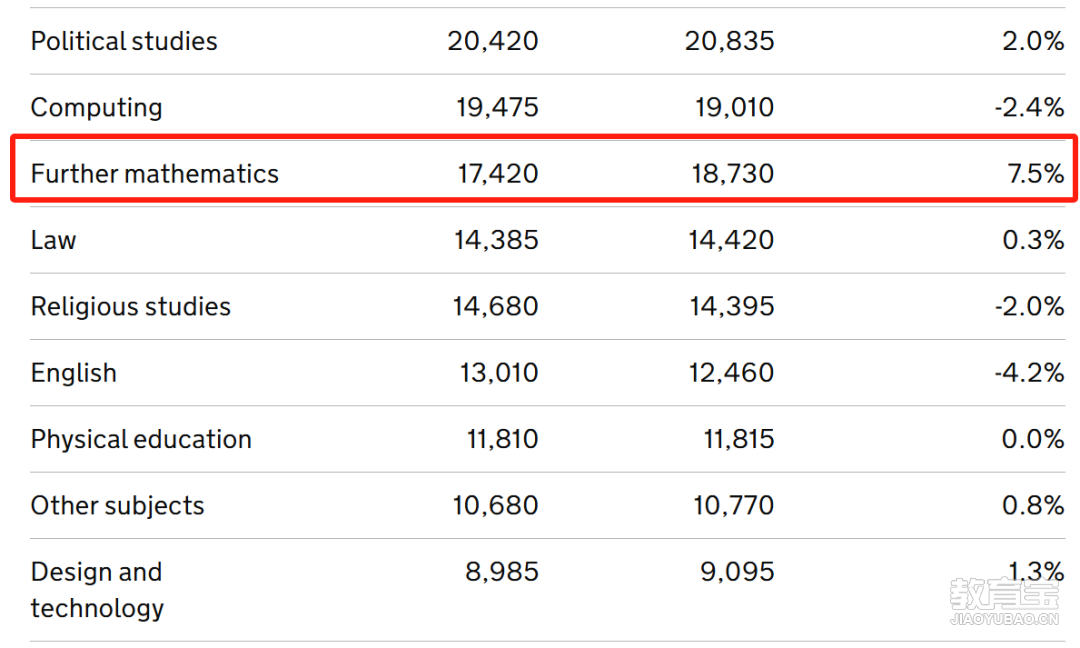Select the -2.4% Computing change value
The width and height of the screenshot is (1080, 648).
(x=1029, y=107)
